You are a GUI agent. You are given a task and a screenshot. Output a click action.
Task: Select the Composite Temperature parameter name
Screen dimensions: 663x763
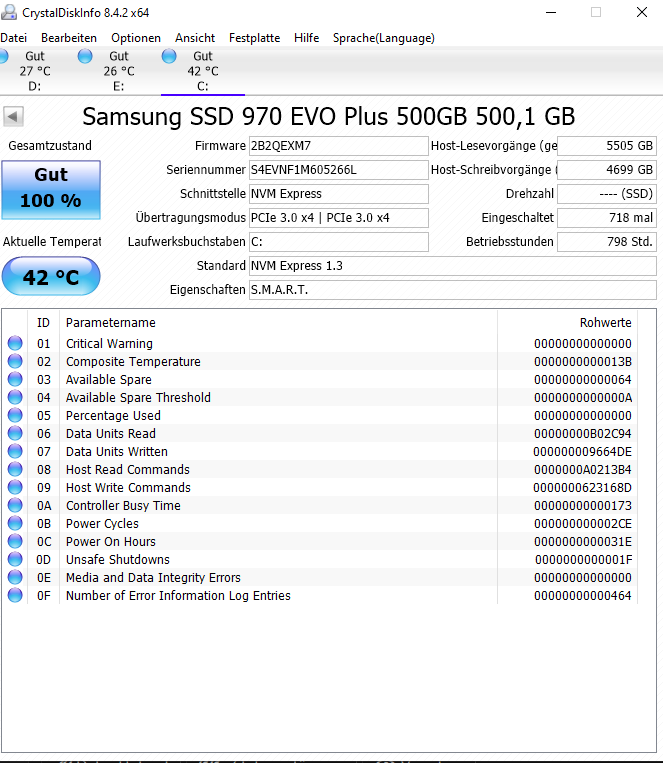tap(133, 362)
